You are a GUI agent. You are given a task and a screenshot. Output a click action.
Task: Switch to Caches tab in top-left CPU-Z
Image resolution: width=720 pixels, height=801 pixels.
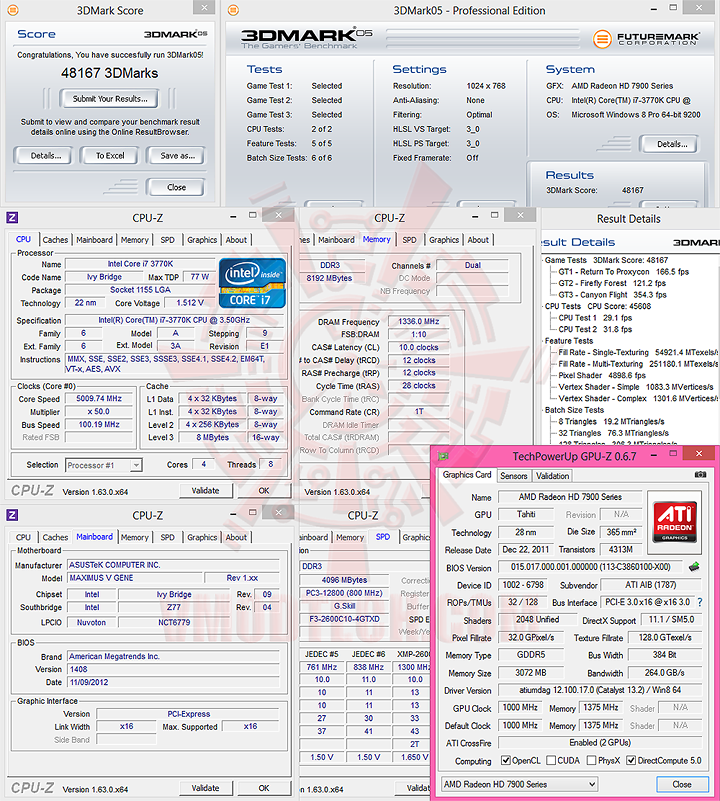click(x=55, y=240)
